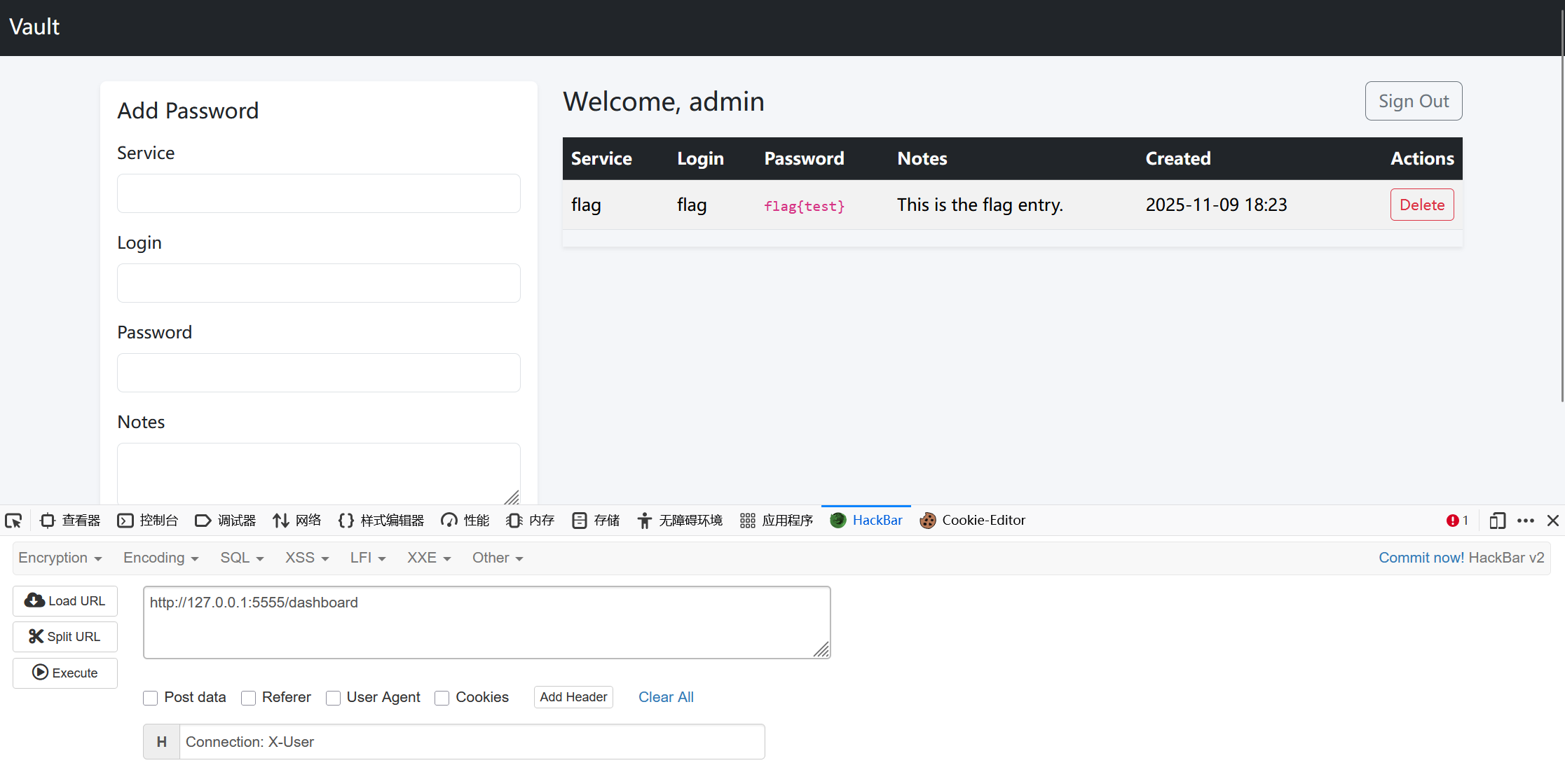Open the Performance devtools panel

[x=465, y=521]
